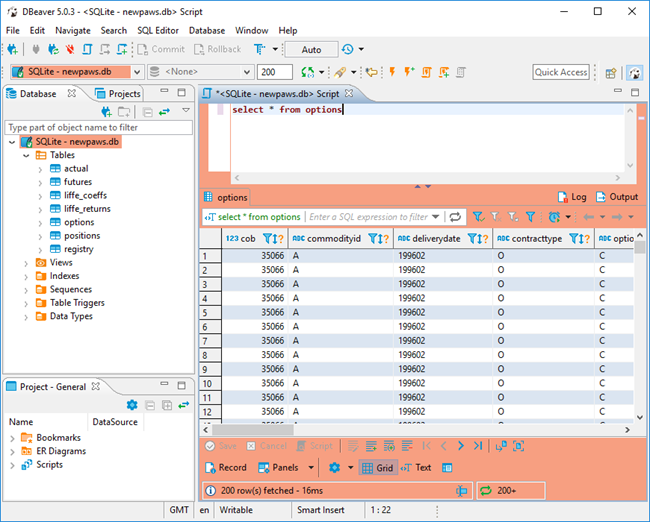Click filter icon in deliverydate column header
The width and height of the screenshot is (650, 522).
472,239
